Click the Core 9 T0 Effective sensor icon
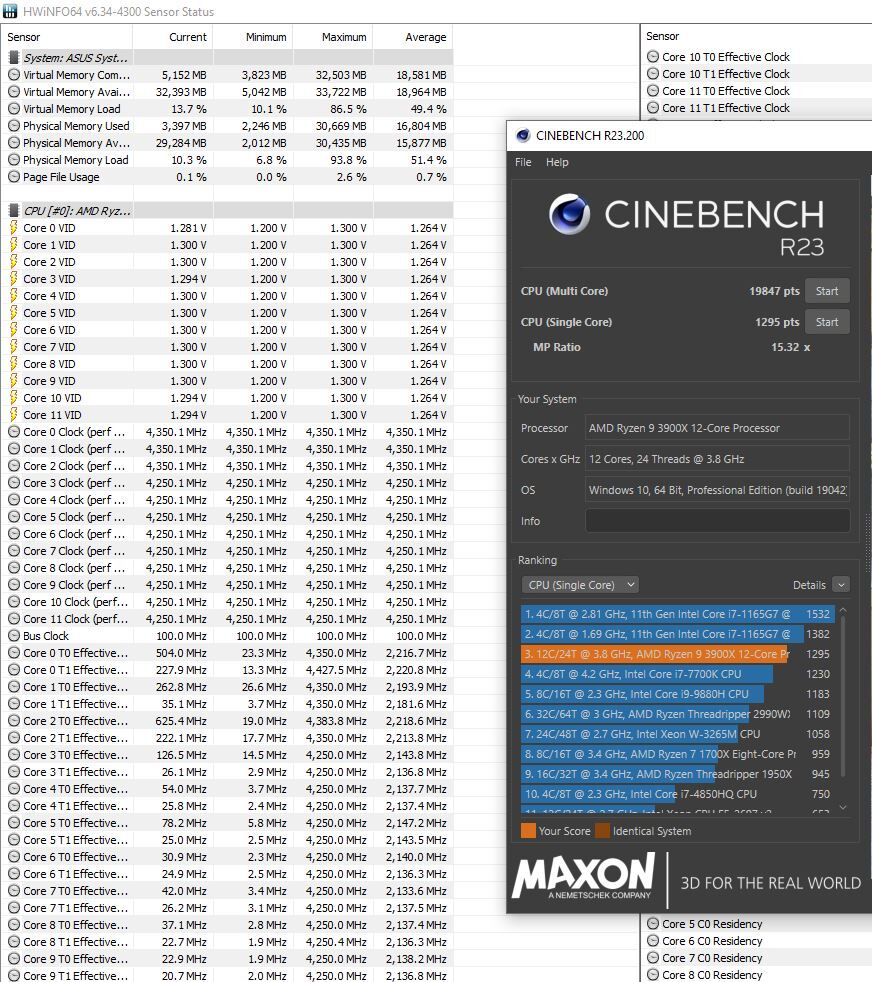Viewport: 872px width, 982px height. pyautogui.click(x=14, y=958)
